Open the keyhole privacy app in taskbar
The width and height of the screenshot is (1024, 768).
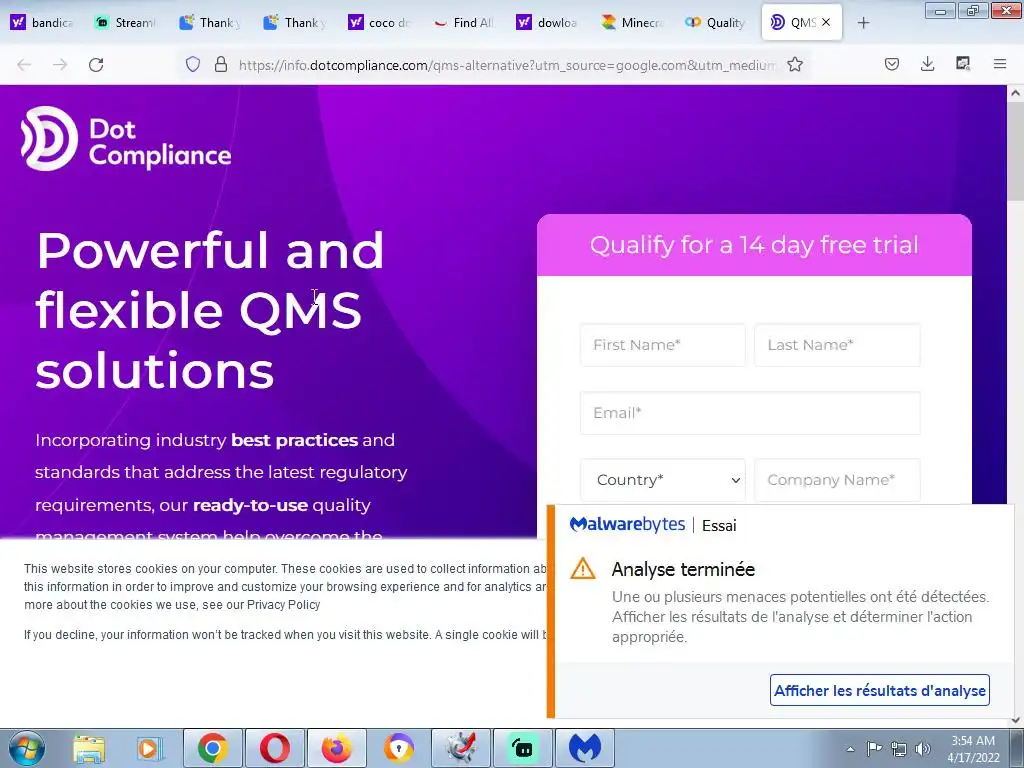398,748
